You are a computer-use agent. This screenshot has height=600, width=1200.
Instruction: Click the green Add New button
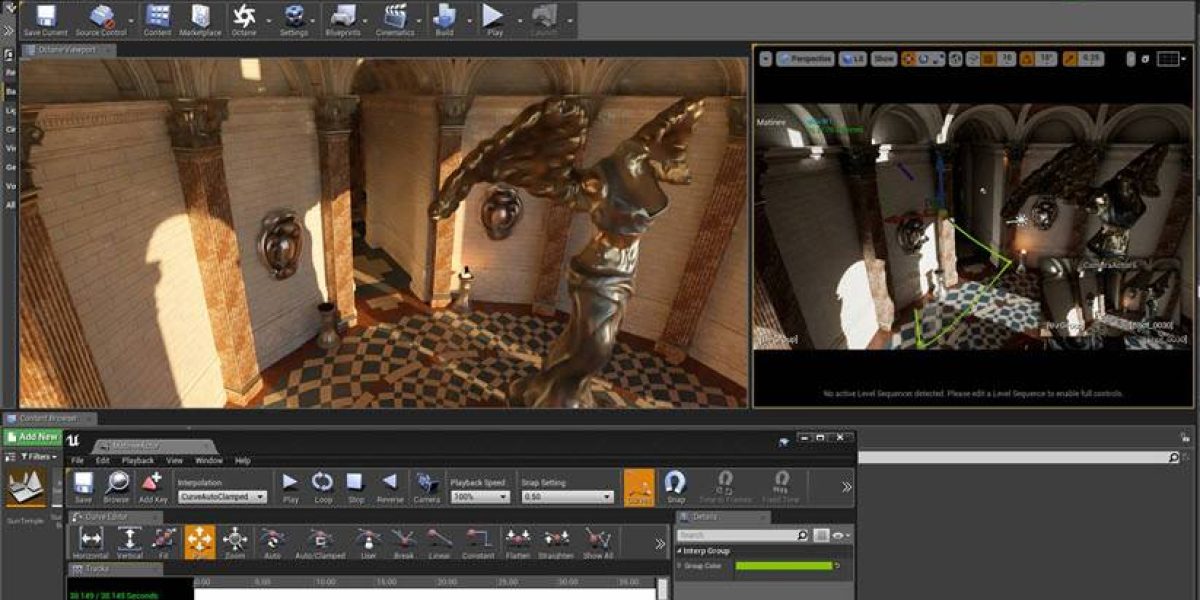[33, 437]
